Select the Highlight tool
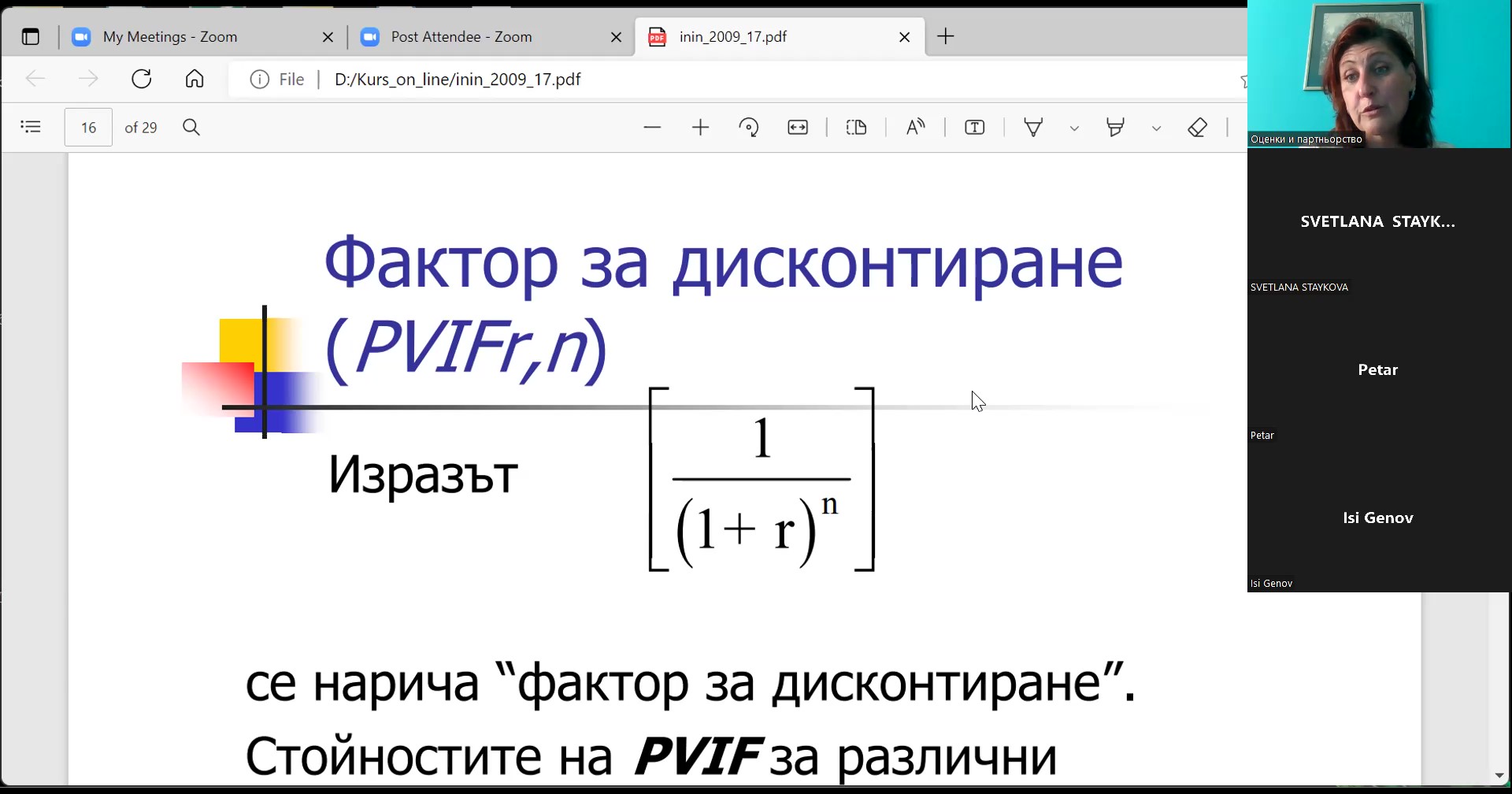Image resolution: width=1512 pixels, height=794 pixels. 1115,128
